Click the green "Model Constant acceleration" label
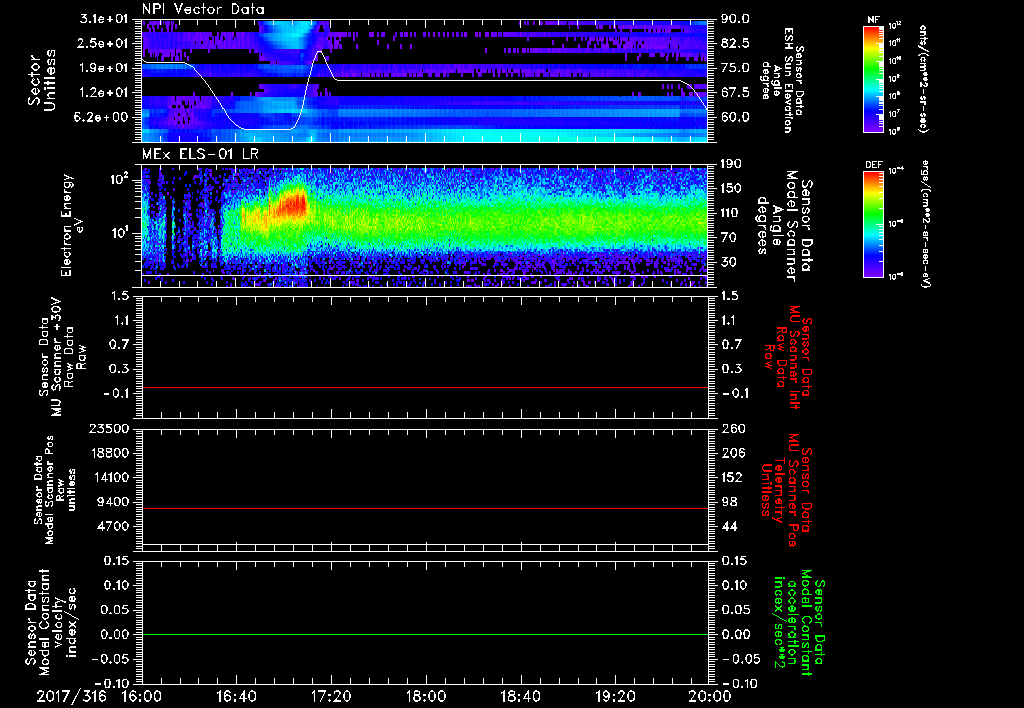1024x708 pixels. coord(799,623)
